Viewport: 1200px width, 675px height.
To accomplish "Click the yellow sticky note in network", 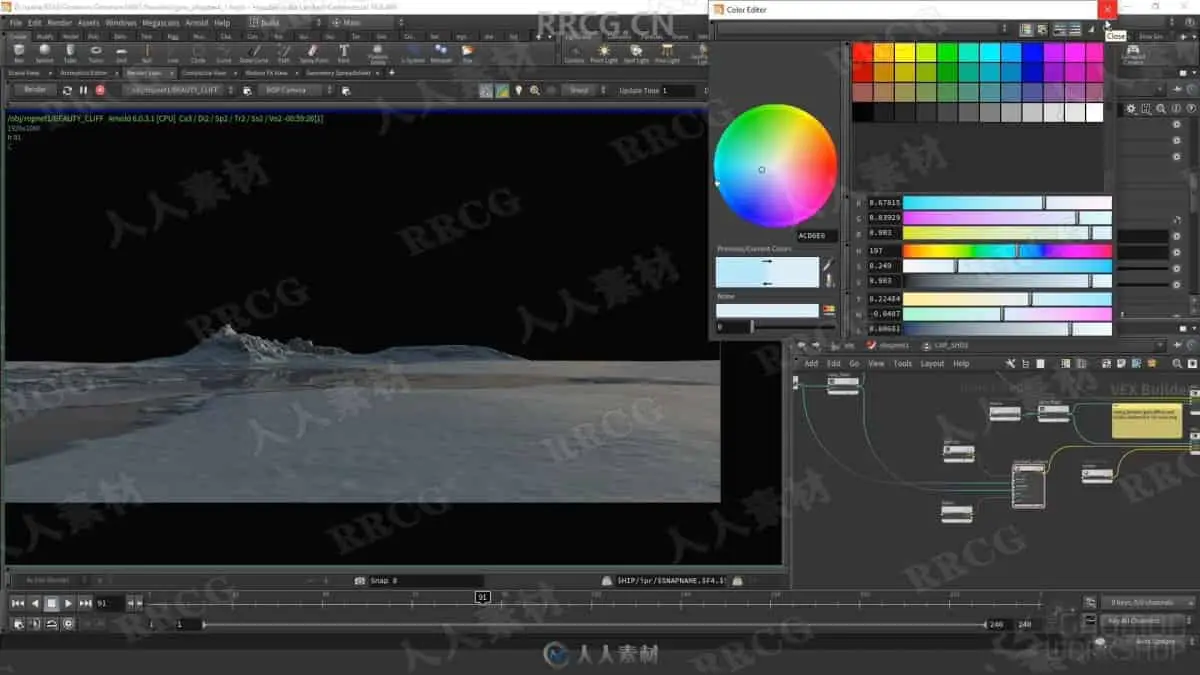I will coord(1146,420).
